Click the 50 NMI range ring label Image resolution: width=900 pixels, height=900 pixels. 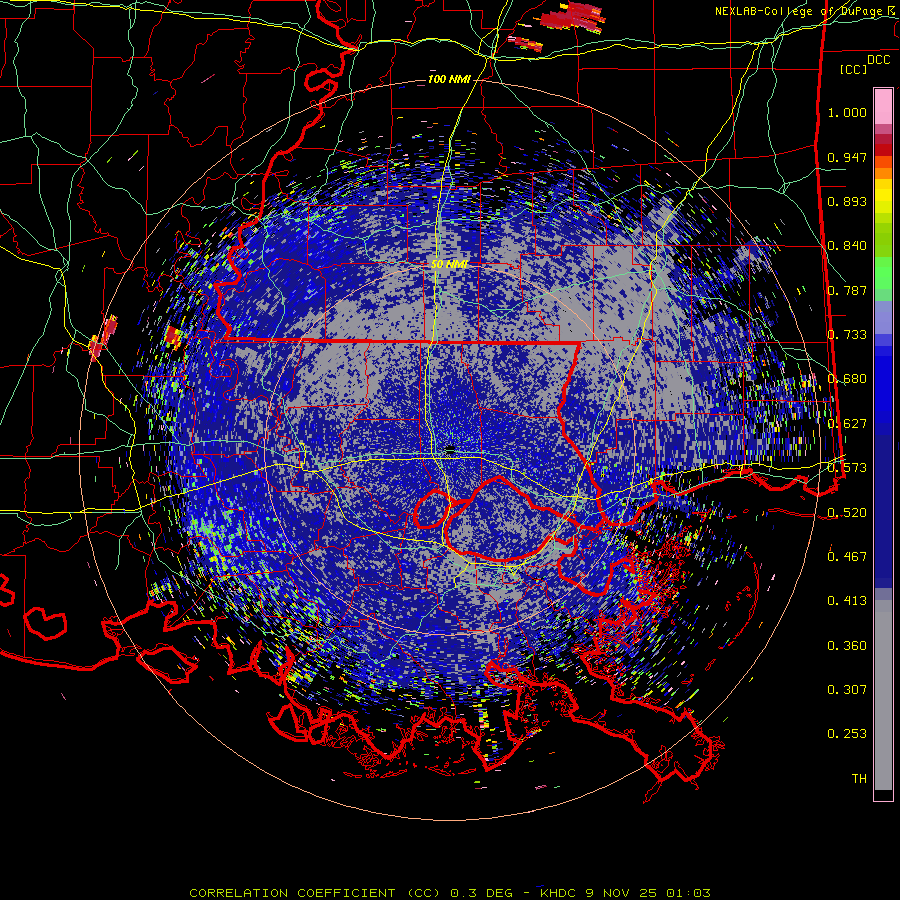point(449,265)
